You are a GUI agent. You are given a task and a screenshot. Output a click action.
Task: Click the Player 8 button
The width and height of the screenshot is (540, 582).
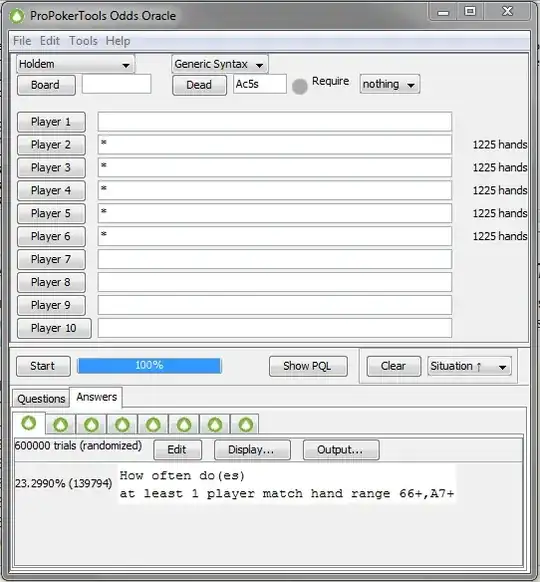pos(51,282)
